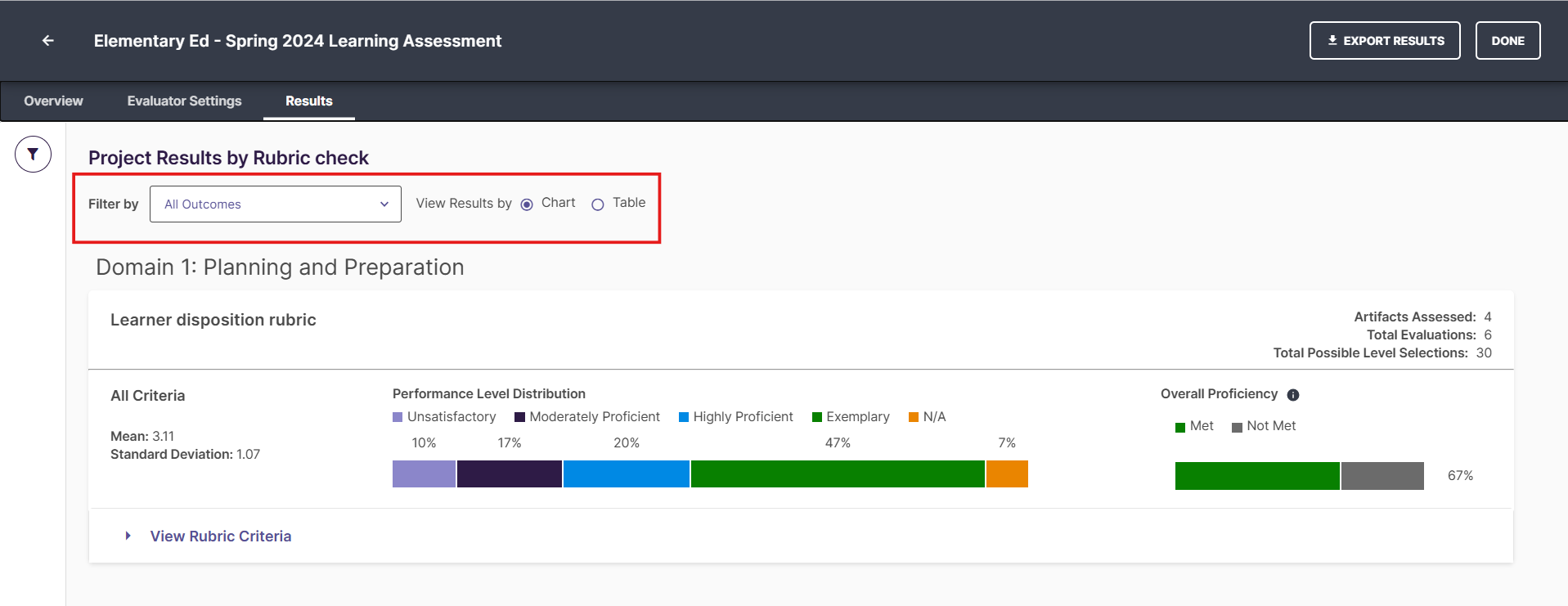Screen dimensions: 1568x606
Task: Click the Total Evaluations: 6 text
Action: pos(1429,334)
